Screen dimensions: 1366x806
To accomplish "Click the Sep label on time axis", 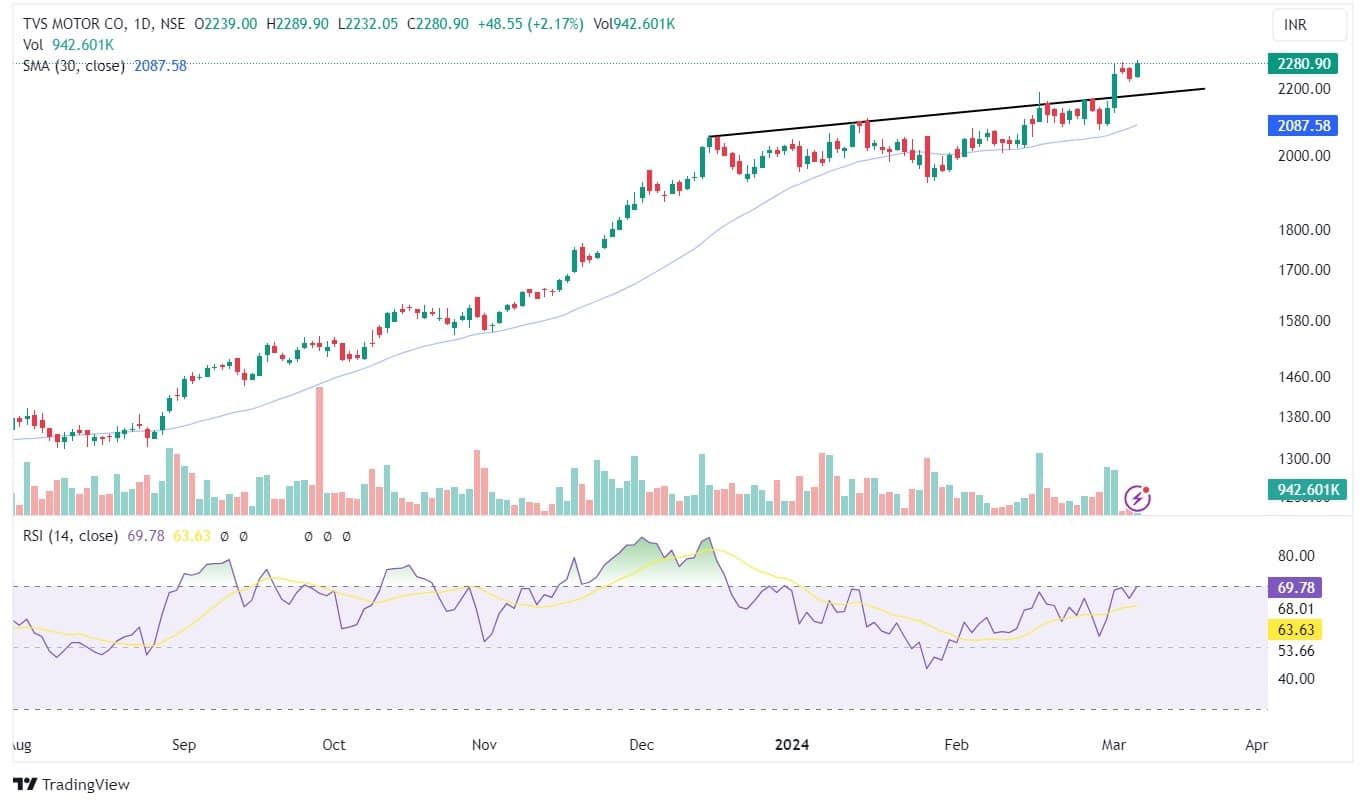I will point(184,745).
